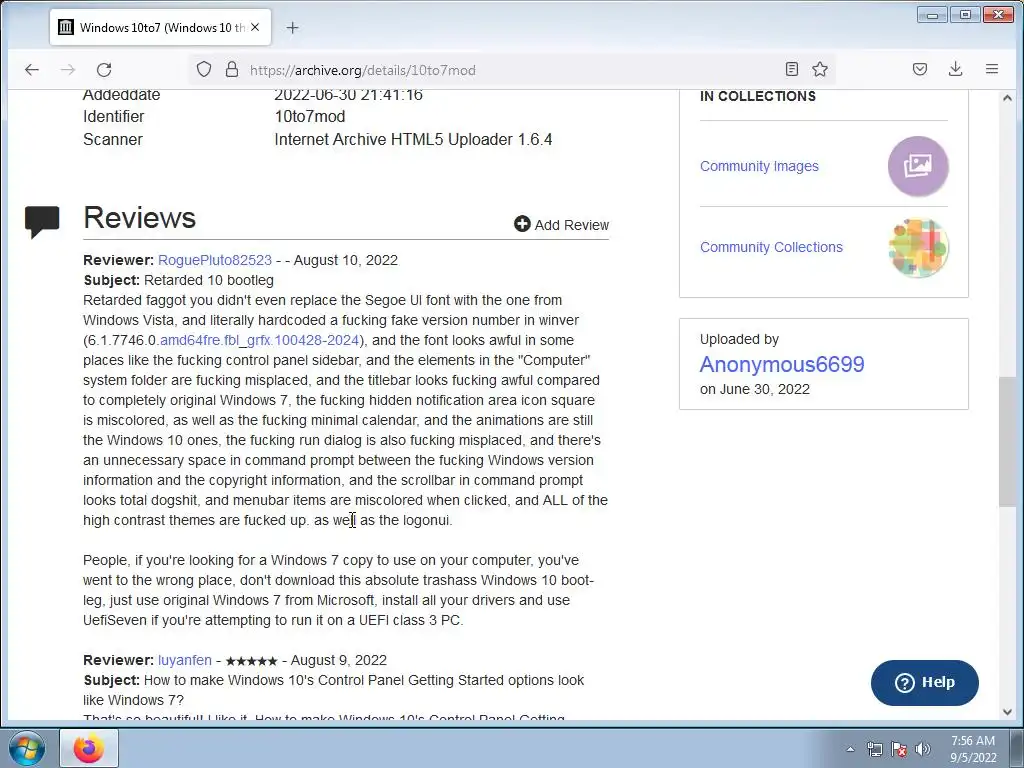The image size is (1024, 768).
Task: Click the 'August 10, 2022' review date
Action: [x=345, y=260]
